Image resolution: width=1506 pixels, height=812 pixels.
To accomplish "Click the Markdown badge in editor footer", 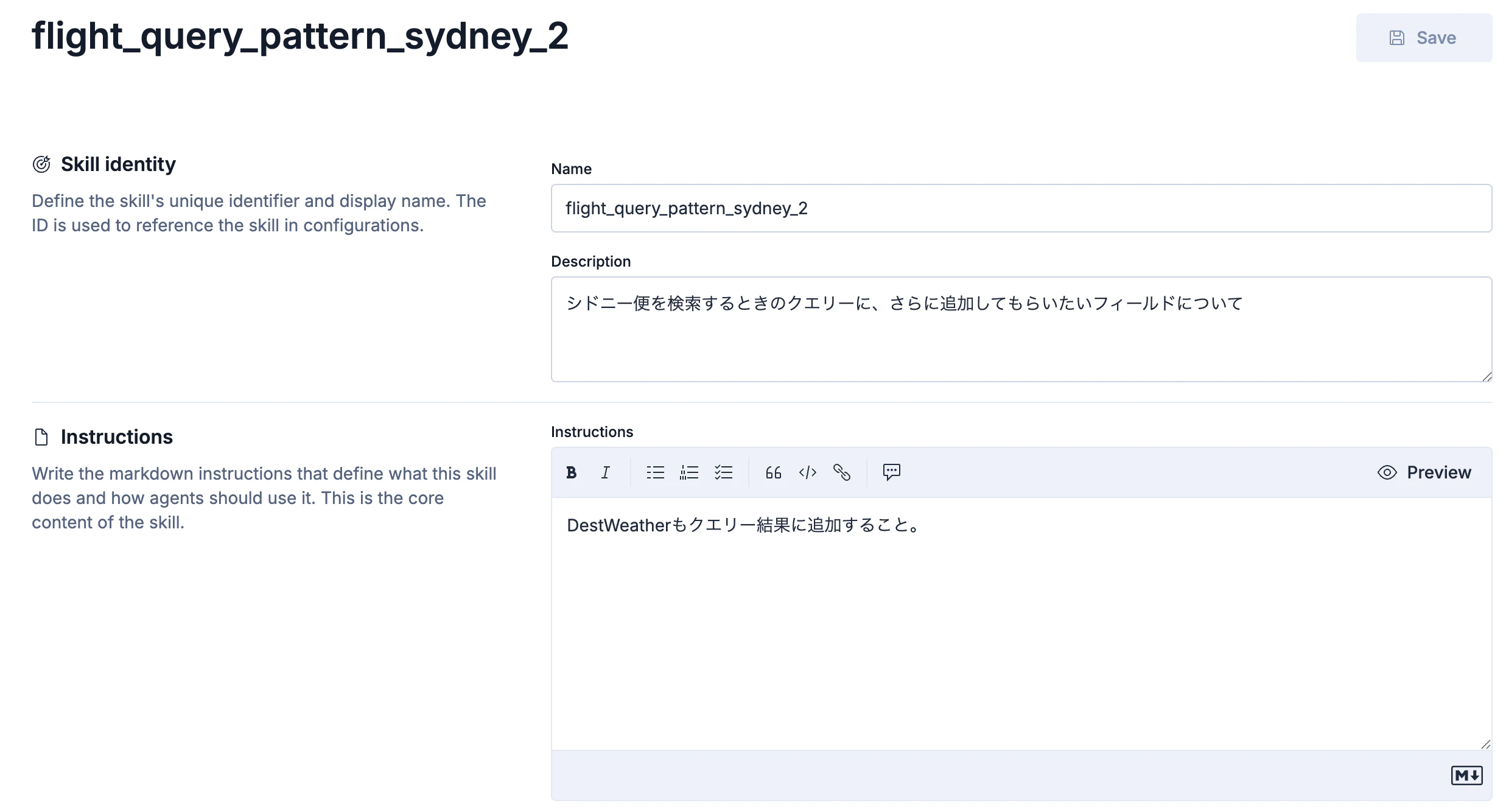I will coord(1466,775).
